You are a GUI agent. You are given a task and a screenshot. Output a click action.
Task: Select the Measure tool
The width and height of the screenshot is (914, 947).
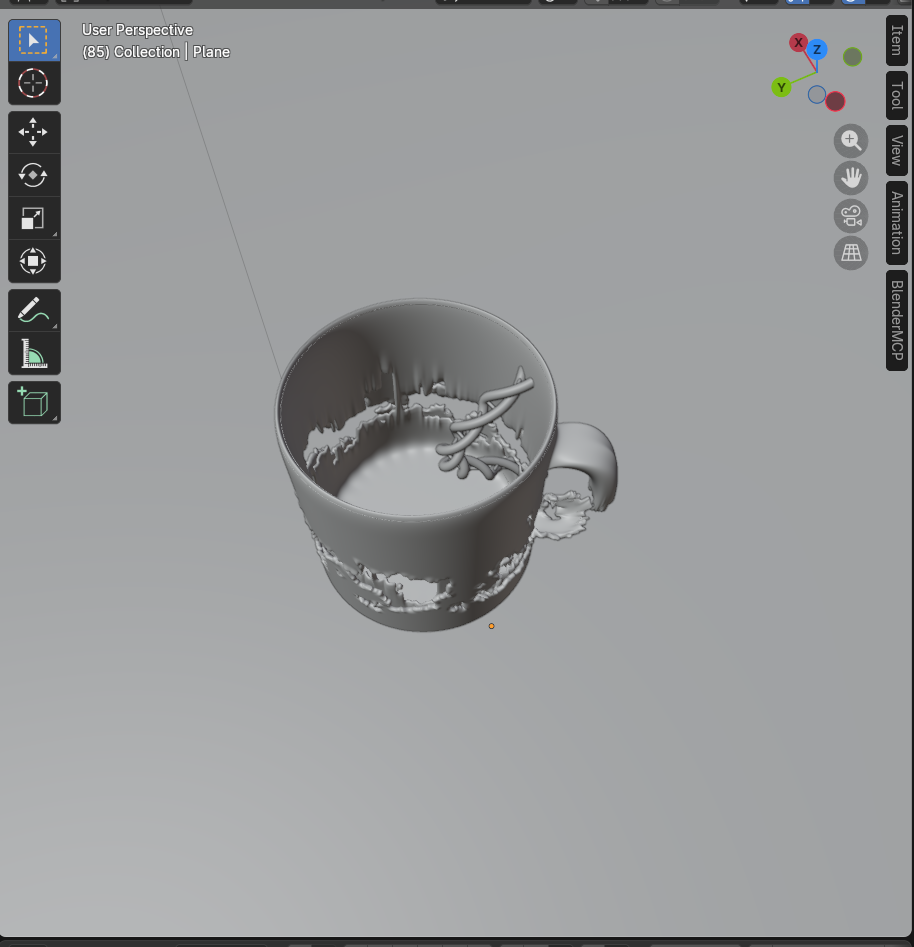pos(34,352)
